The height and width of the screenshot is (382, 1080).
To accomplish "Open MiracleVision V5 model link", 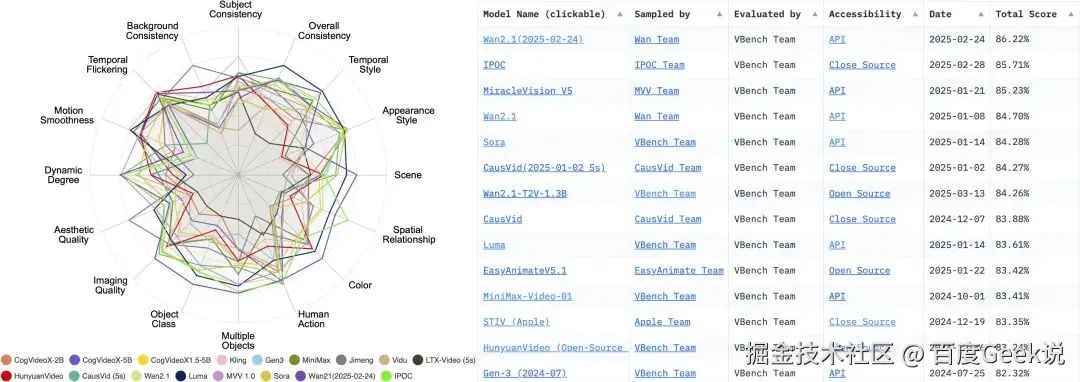I will pos(528,91).
